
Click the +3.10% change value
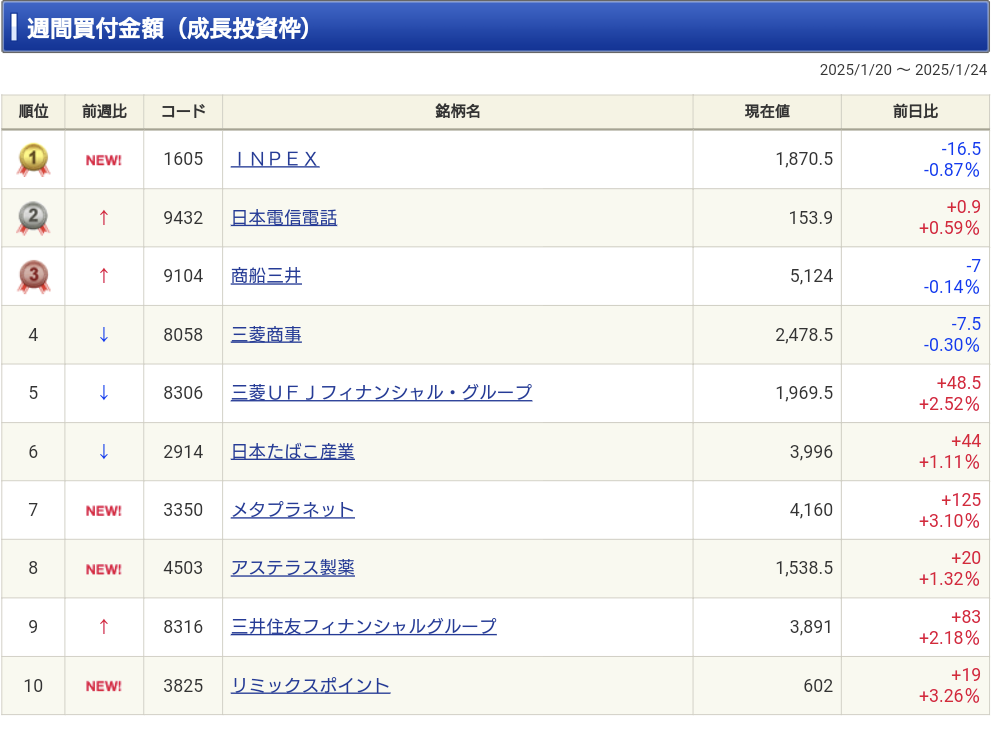950,521
